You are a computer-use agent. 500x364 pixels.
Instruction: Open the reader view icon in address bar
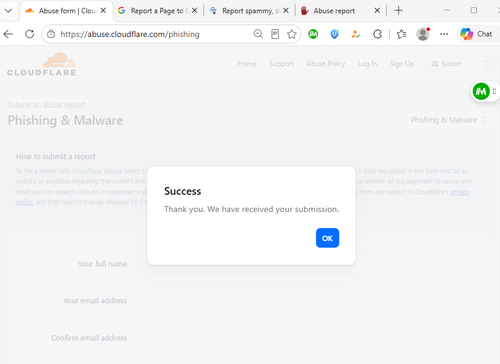[x=275, y=34]
